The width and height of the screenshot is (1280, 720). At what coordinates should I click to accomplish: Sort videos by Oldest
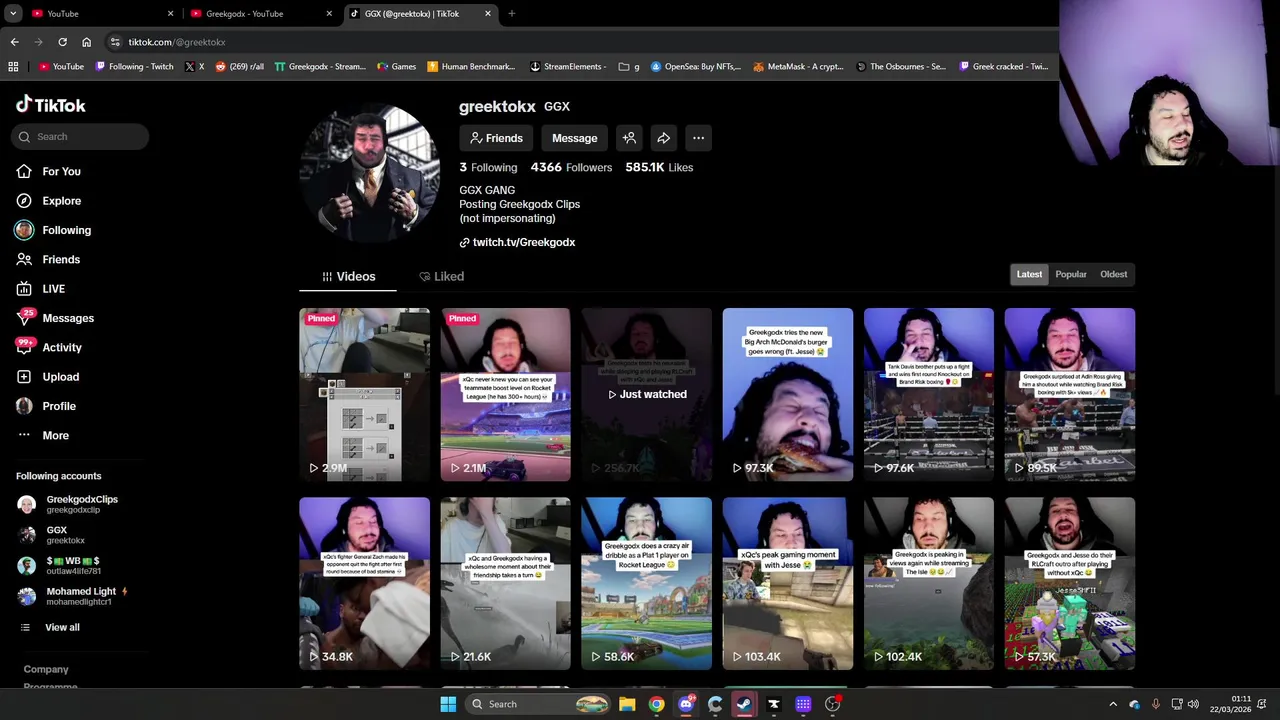tap(1113, 274)
